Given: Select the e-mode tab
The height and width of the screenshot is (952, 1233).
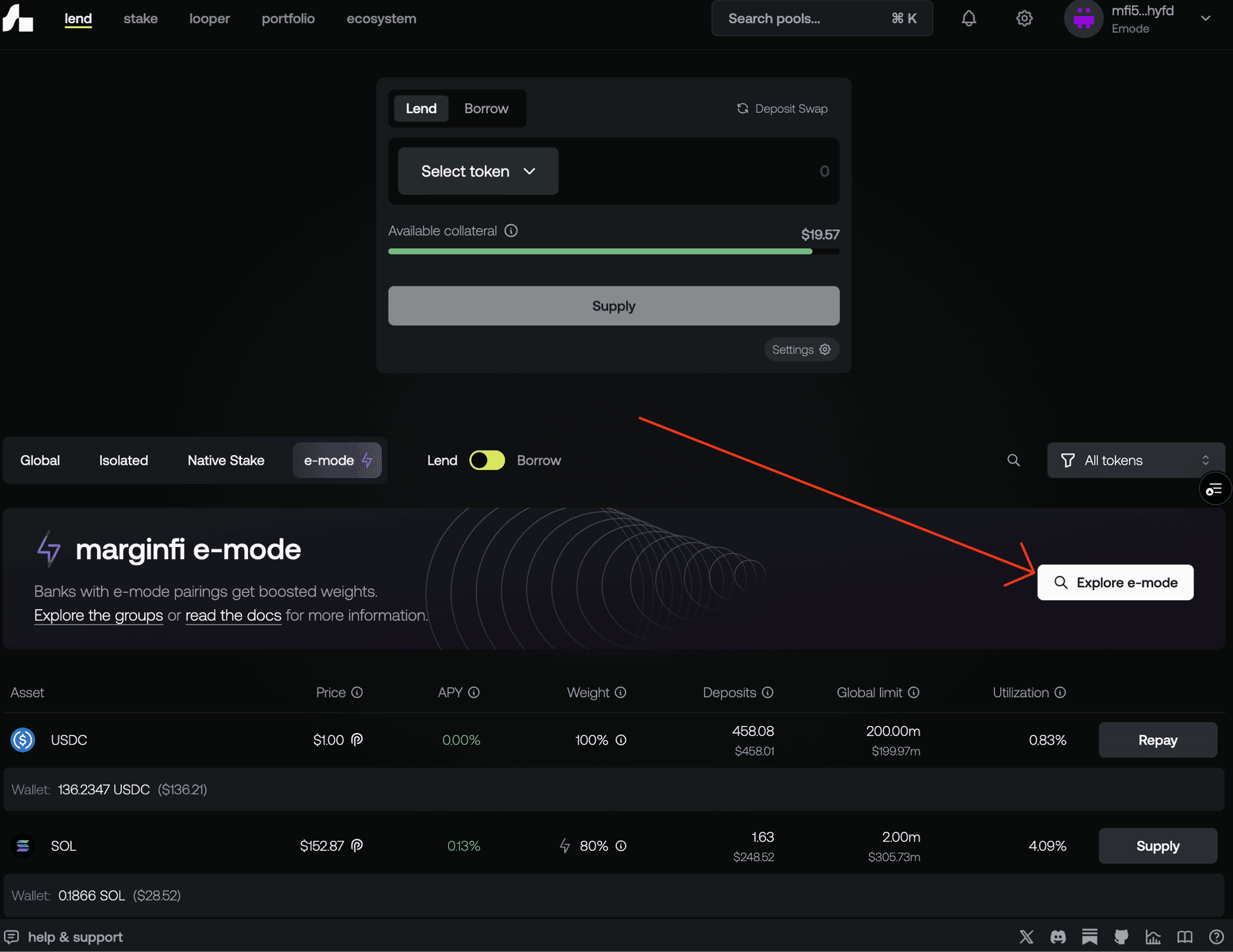Looking at the screenshot, I should click(337, 460).
